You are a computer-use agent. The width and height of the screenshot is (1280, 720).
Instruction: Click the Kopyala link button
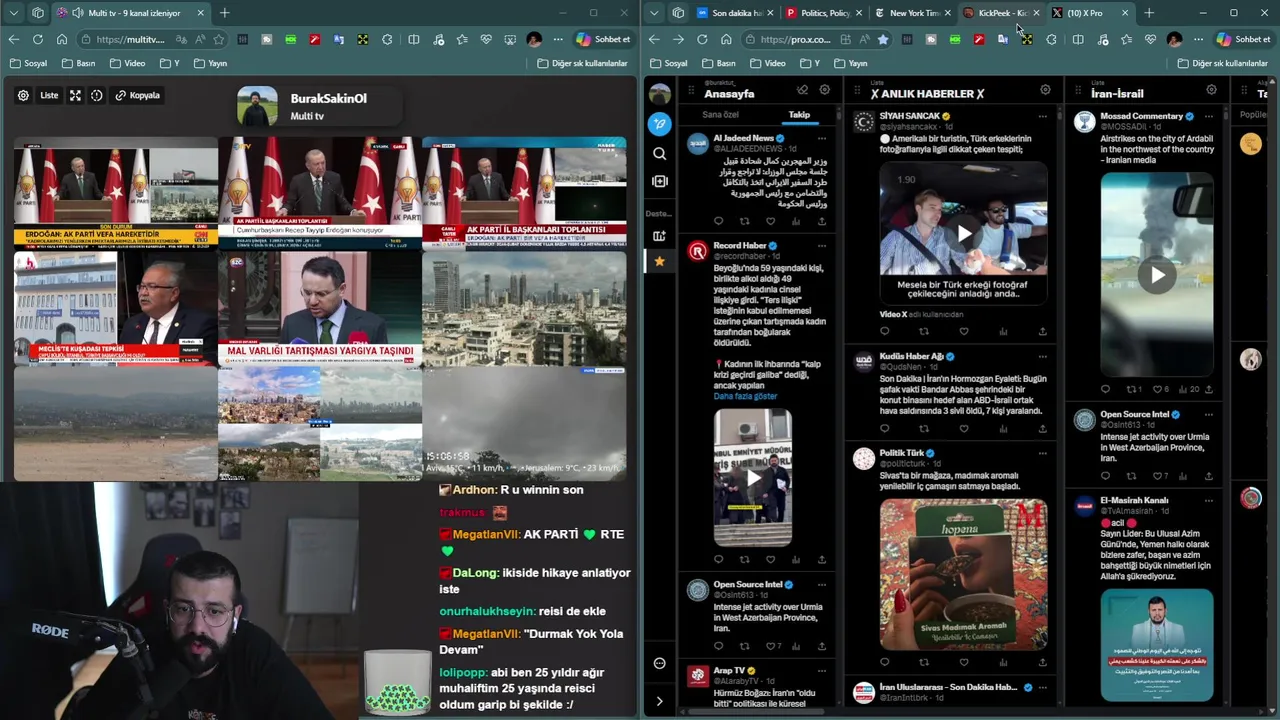138,95
